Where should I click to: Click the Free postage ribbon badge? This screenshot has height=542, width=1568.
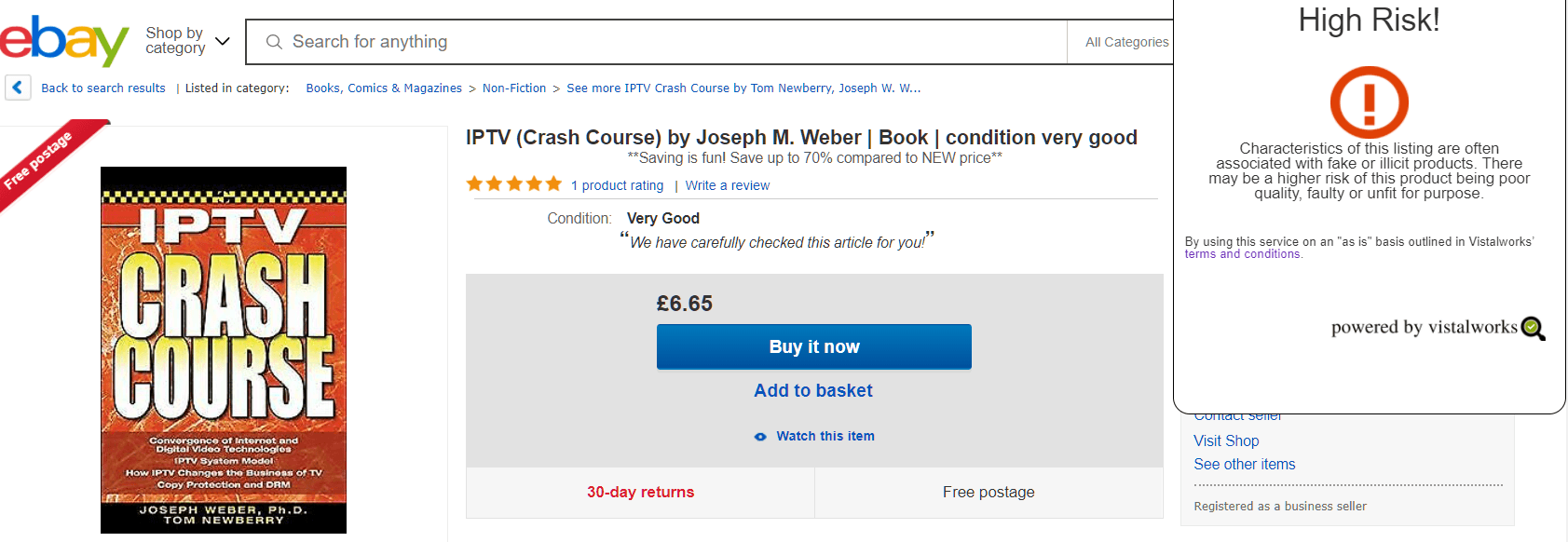point(42,158)
